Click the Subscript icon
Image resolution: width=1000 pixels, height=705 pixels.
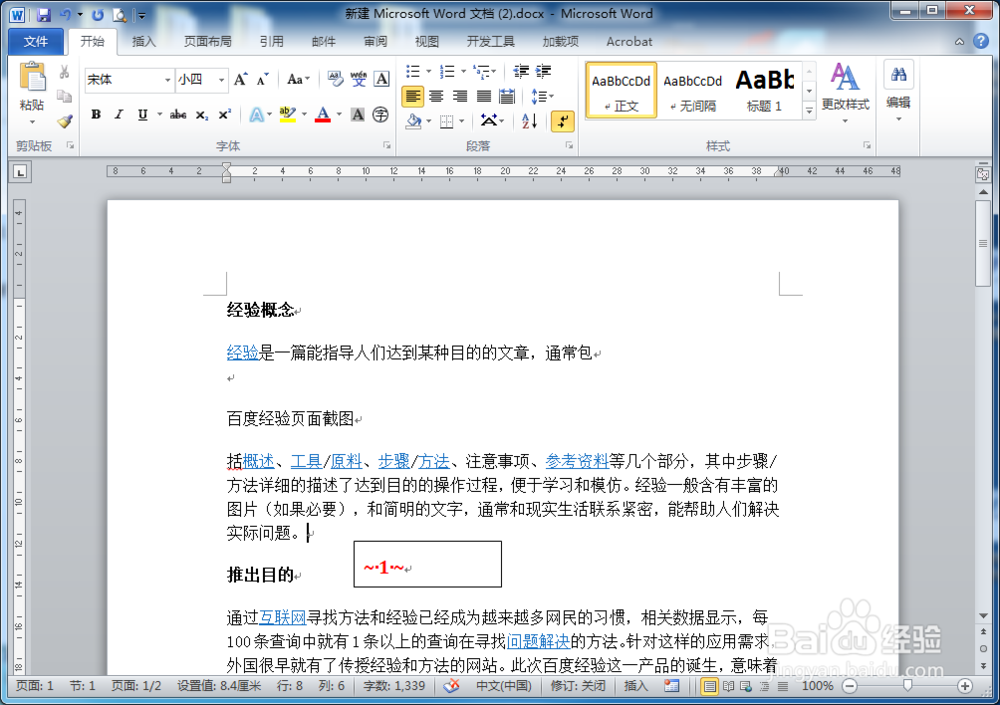tap(202, 115)
